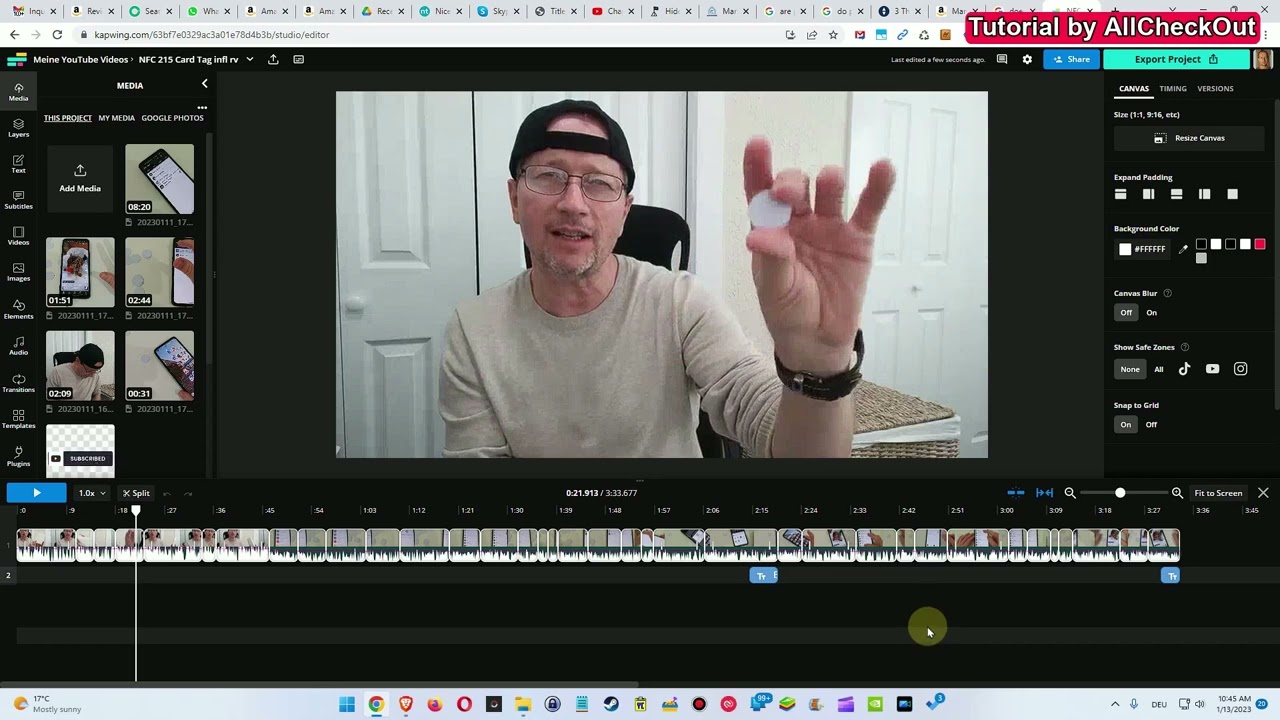Select the This Project tab
The width and height of the screenshot is (1280, 720).
coord(67,118)
